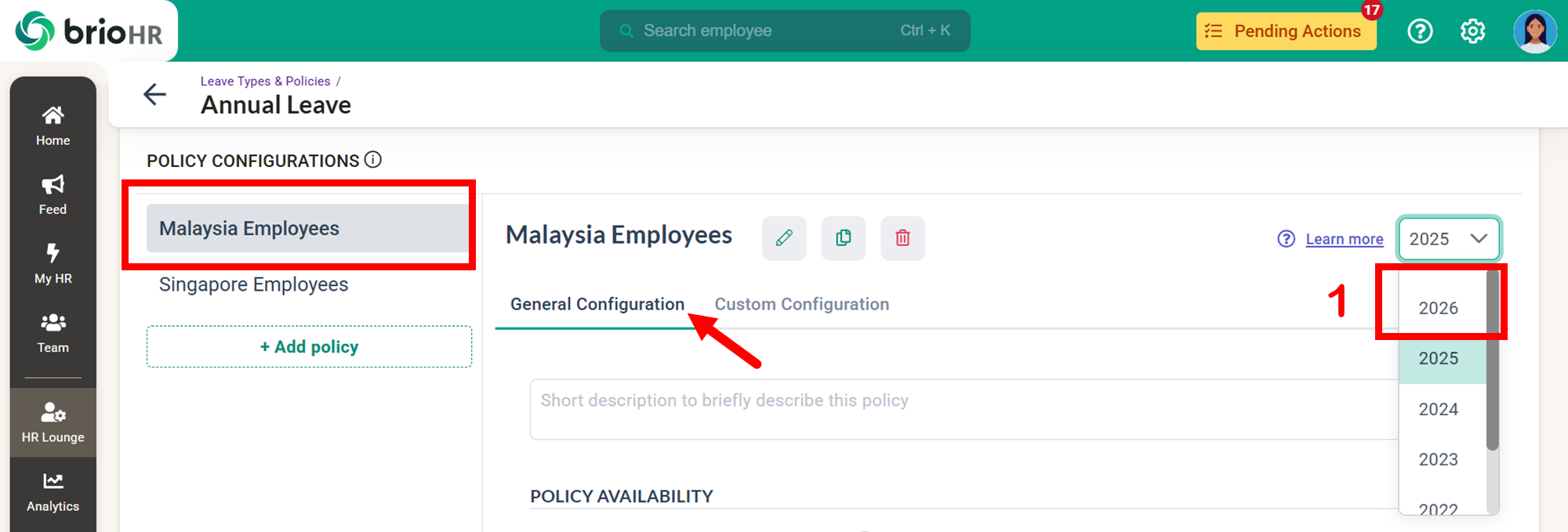Viewport: 1568px width, 532px height.
Task: Duplicate the Malaysia Employees policy via copy icon
Action: pos(844,238)
